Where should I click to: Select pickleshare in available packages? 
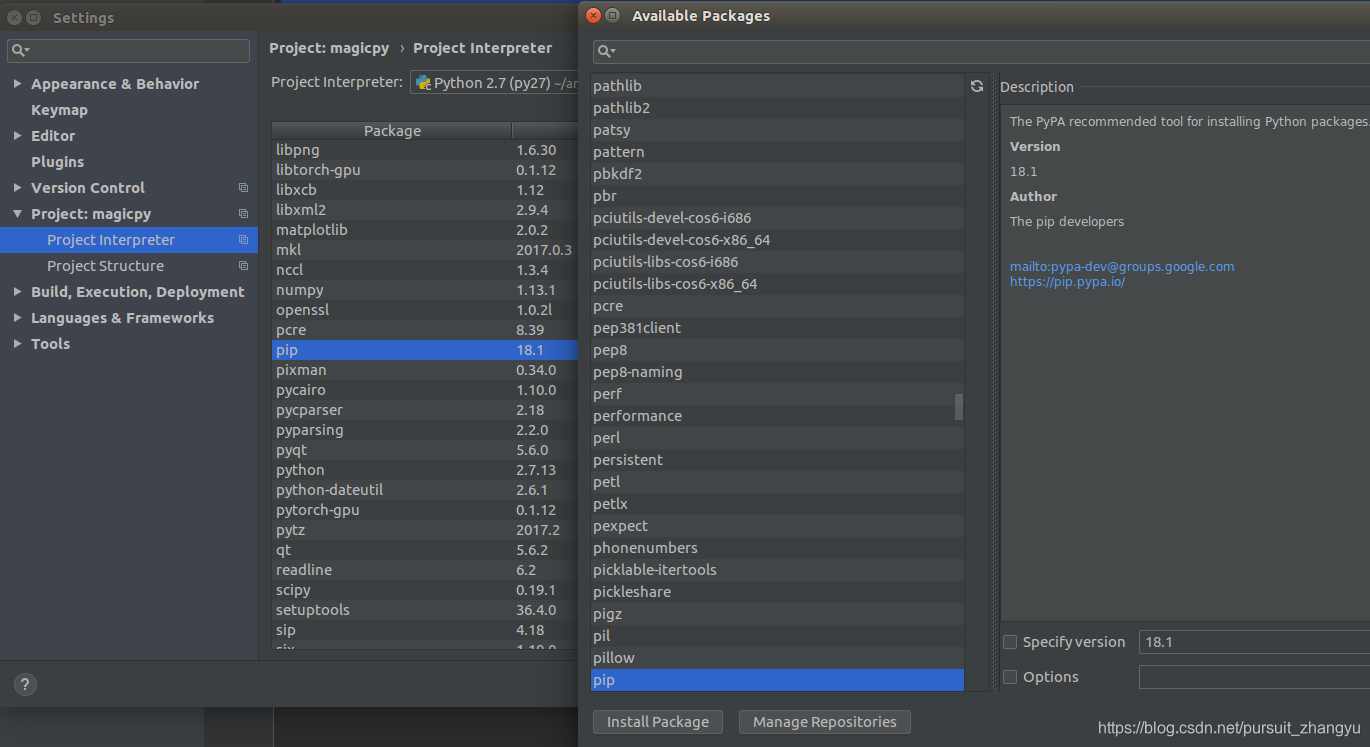[x=777, y=592]
